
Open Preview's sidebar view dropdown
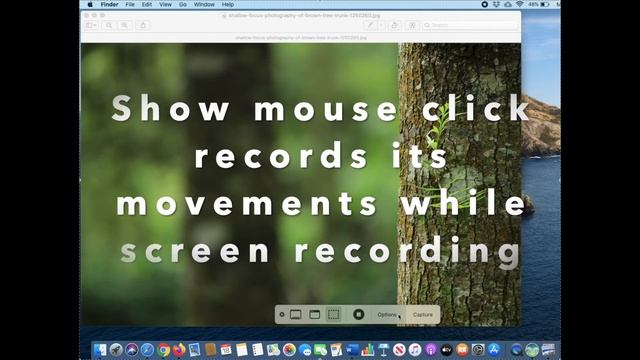click(91, 25)
